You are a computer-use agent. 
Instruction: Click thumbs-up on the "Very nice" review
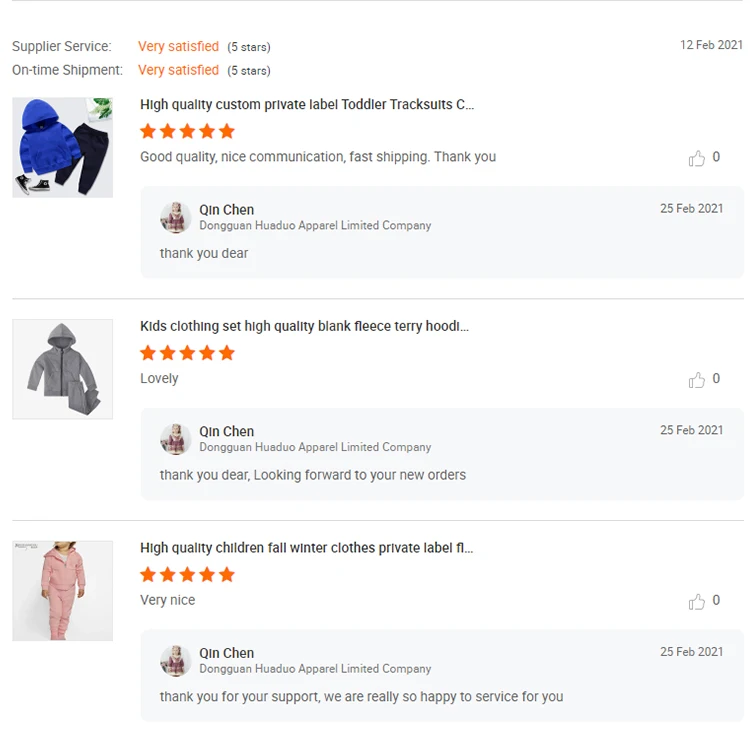pyautogui.click(x=697, y=602)
